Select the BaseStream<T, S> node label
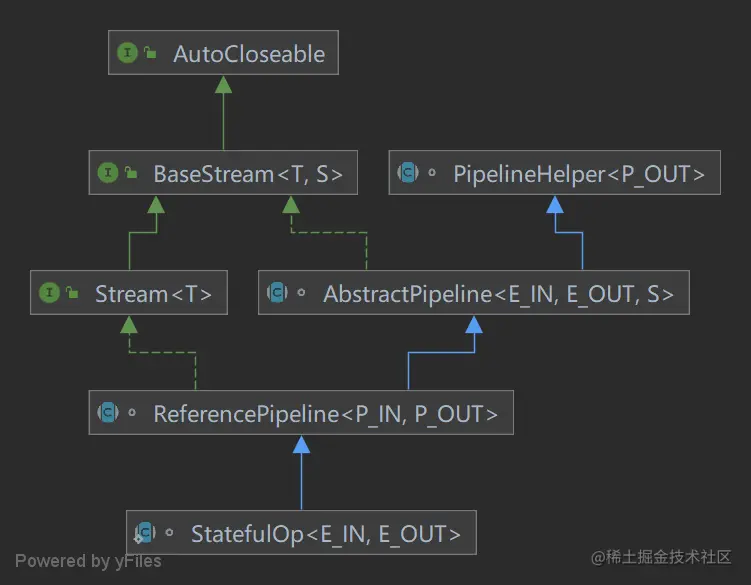751x585 pixels. click(x=248, y=174)
